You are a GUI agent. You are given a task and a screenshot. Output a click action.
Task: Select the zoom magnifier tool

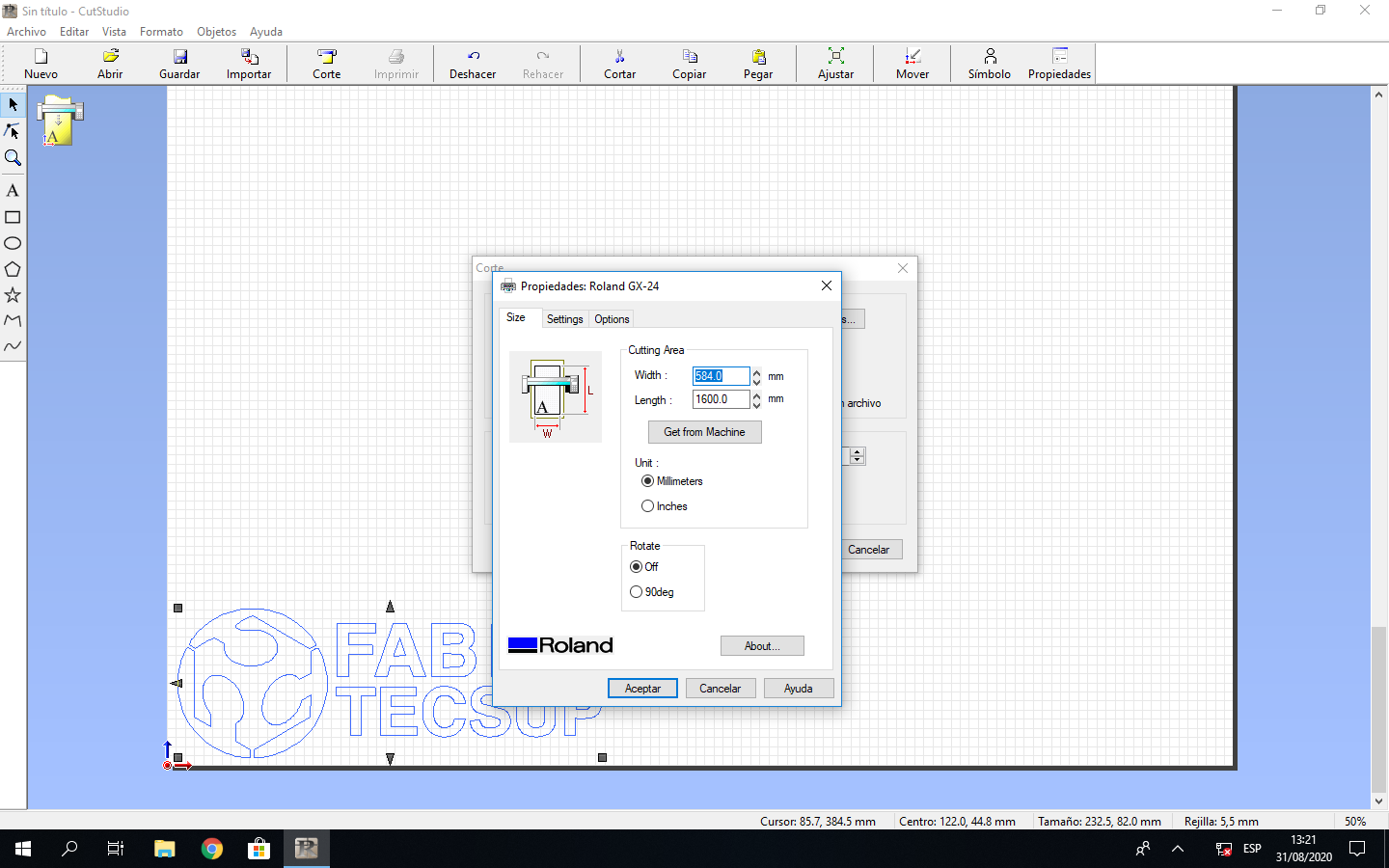tap(13, 158)
